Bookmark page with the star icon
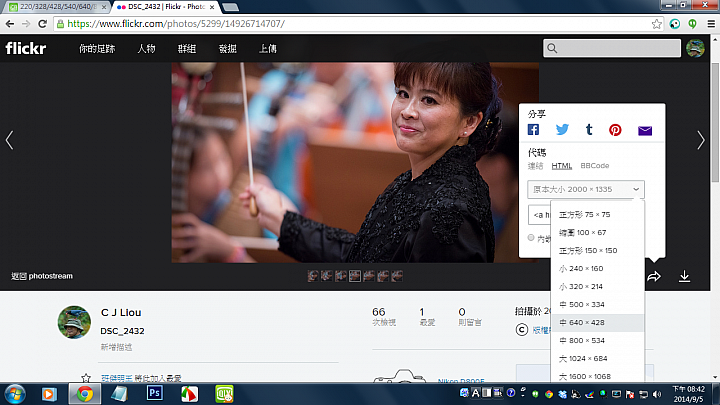This screenshot has width=720, height=405. tap(657, 24)
